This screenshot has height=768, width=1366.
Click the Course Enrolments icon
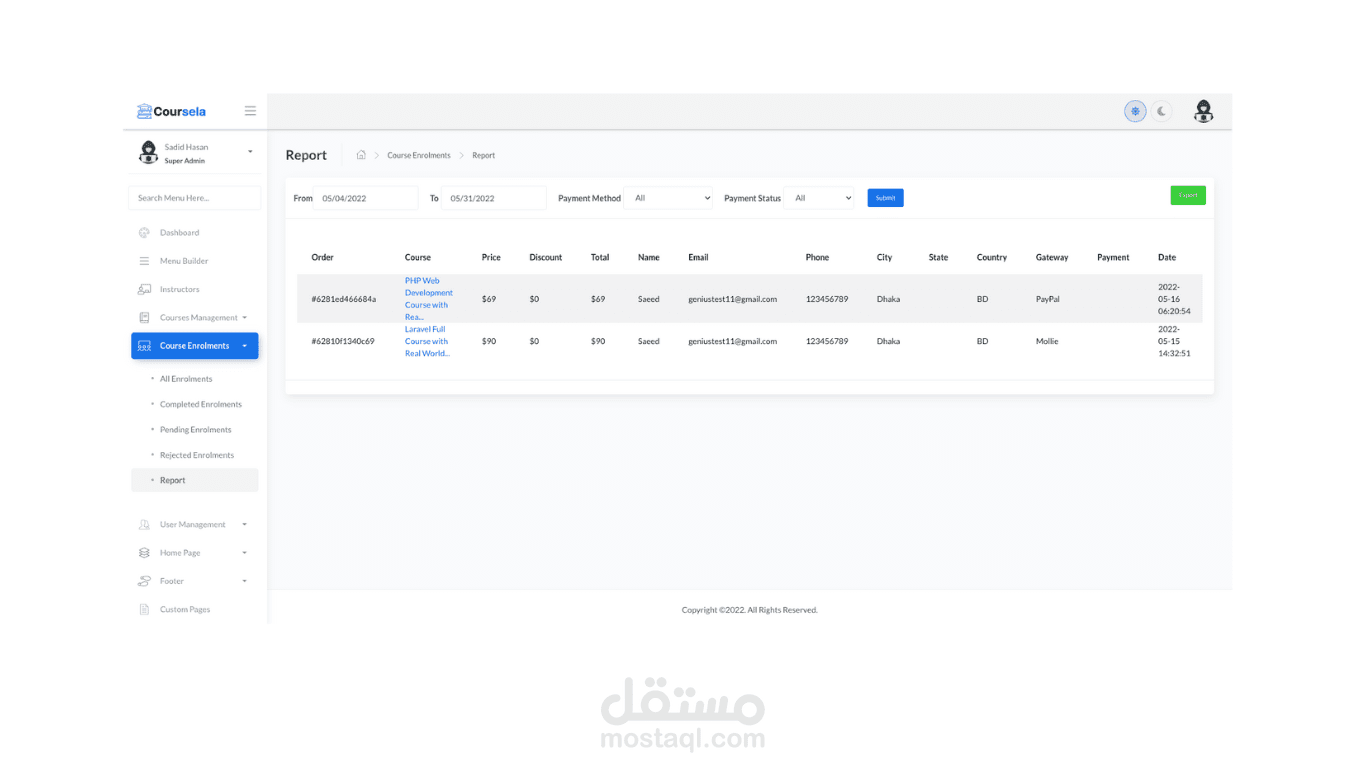[144, 346]
